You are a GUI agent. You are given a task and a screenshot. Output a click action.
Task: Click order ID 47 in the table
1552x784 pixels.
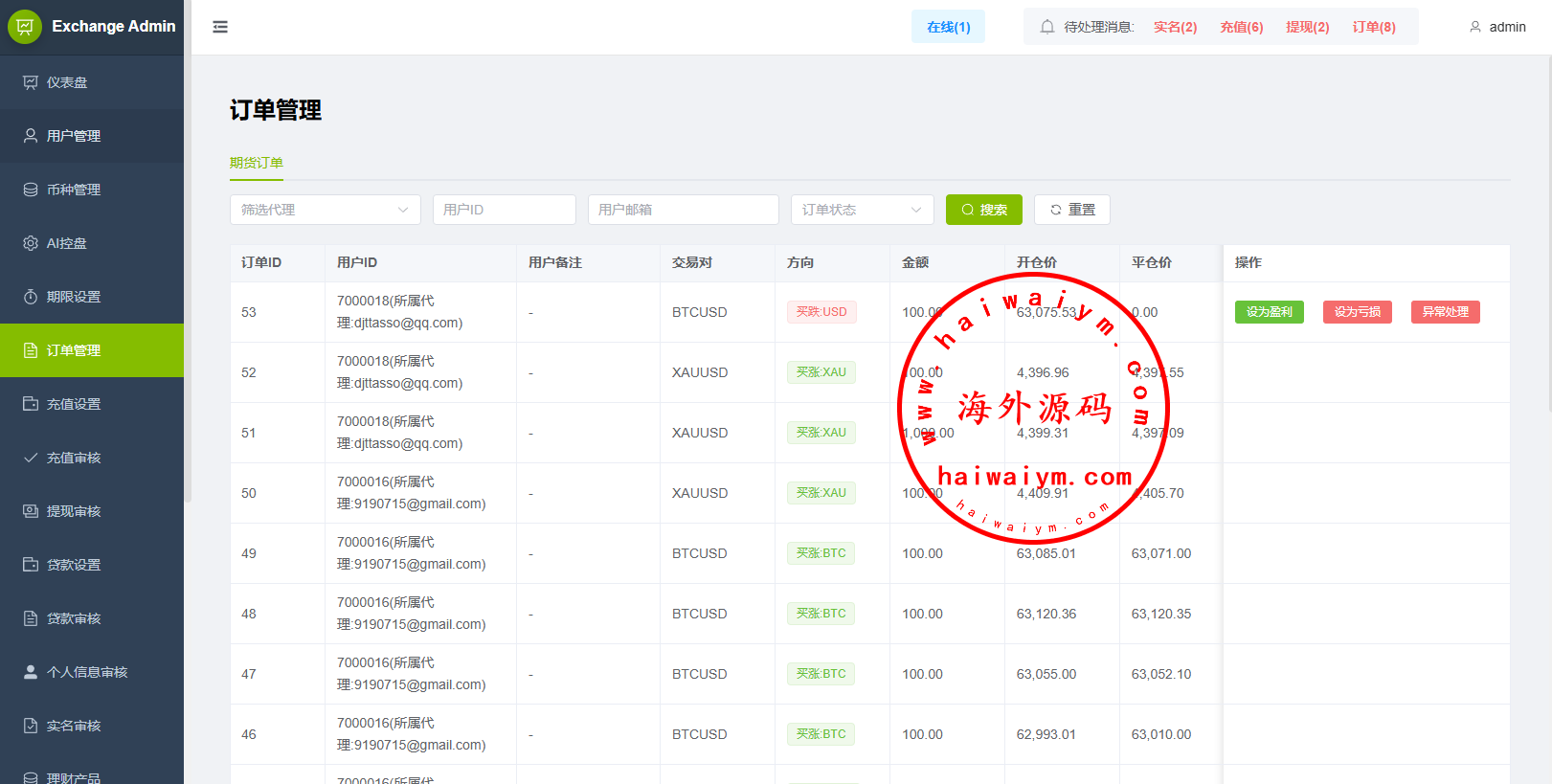249,674
